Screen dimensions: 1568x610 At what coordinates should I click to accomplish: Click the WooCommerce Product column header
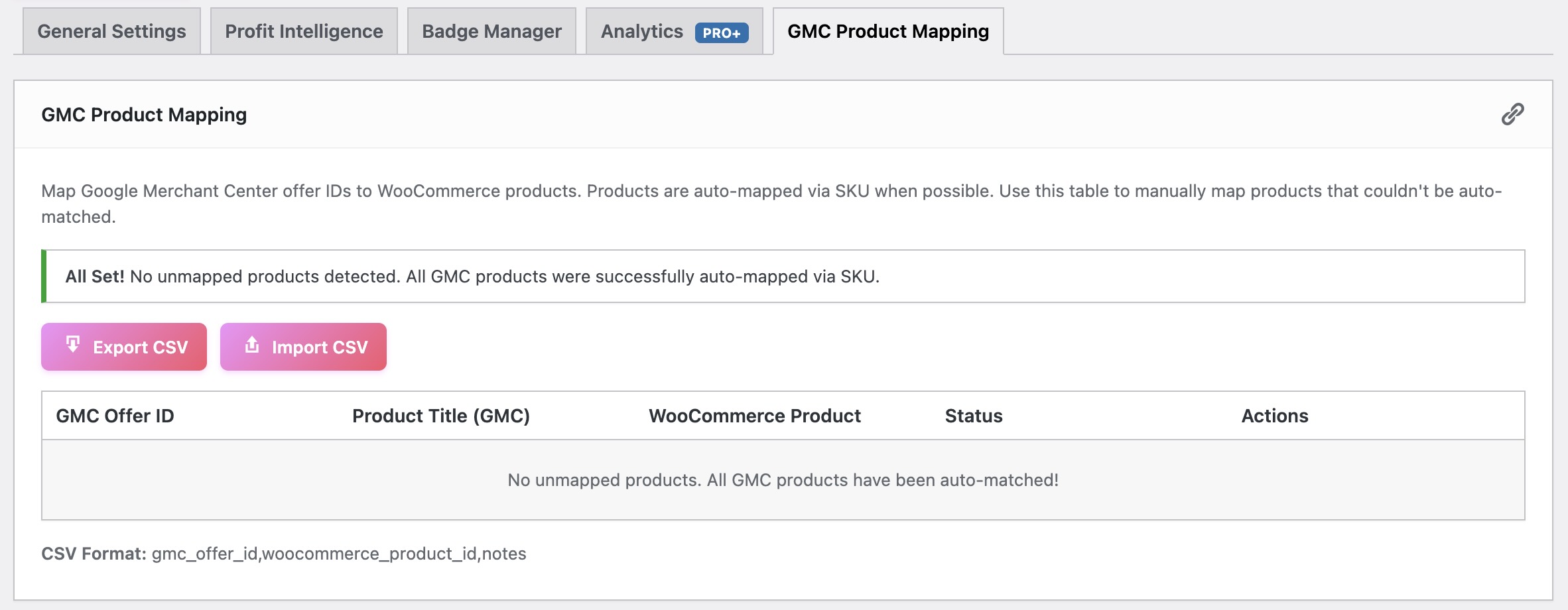755,416
